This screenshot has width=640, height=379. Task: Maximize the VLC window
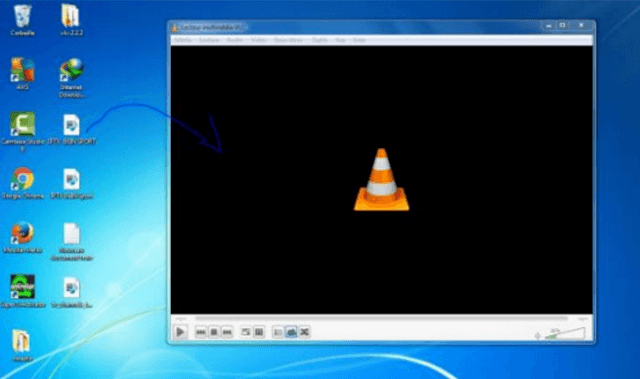click(562, 26)
